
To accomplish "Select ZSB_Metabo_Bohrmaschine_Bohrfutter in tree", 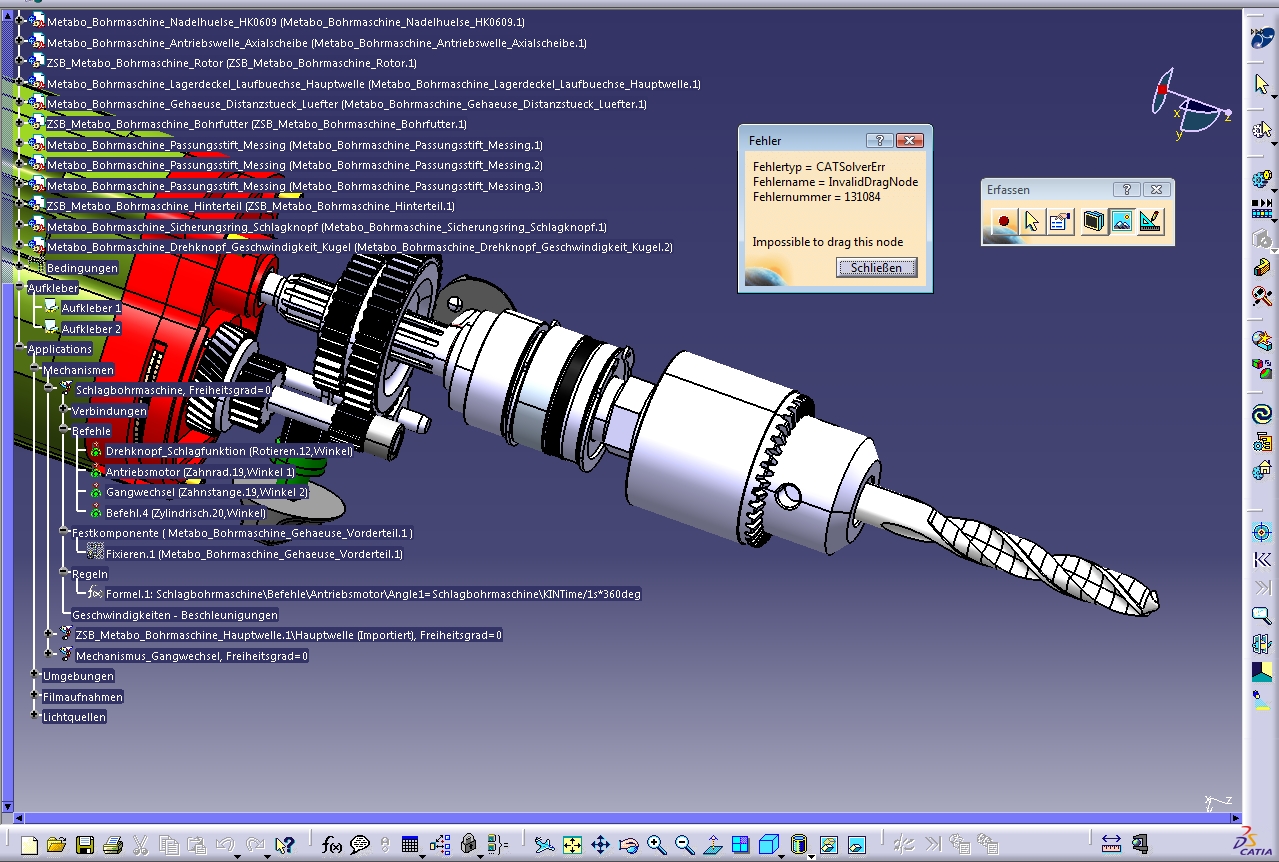I will click(x=256, y=124).
